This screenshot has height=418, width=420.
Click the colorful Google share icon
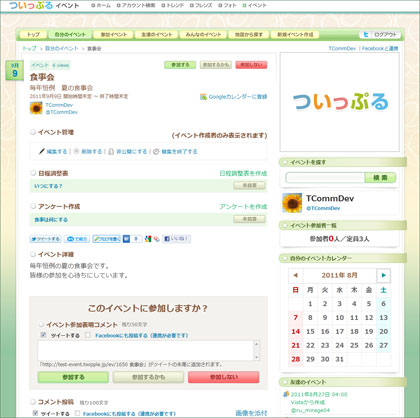point(148,239)
